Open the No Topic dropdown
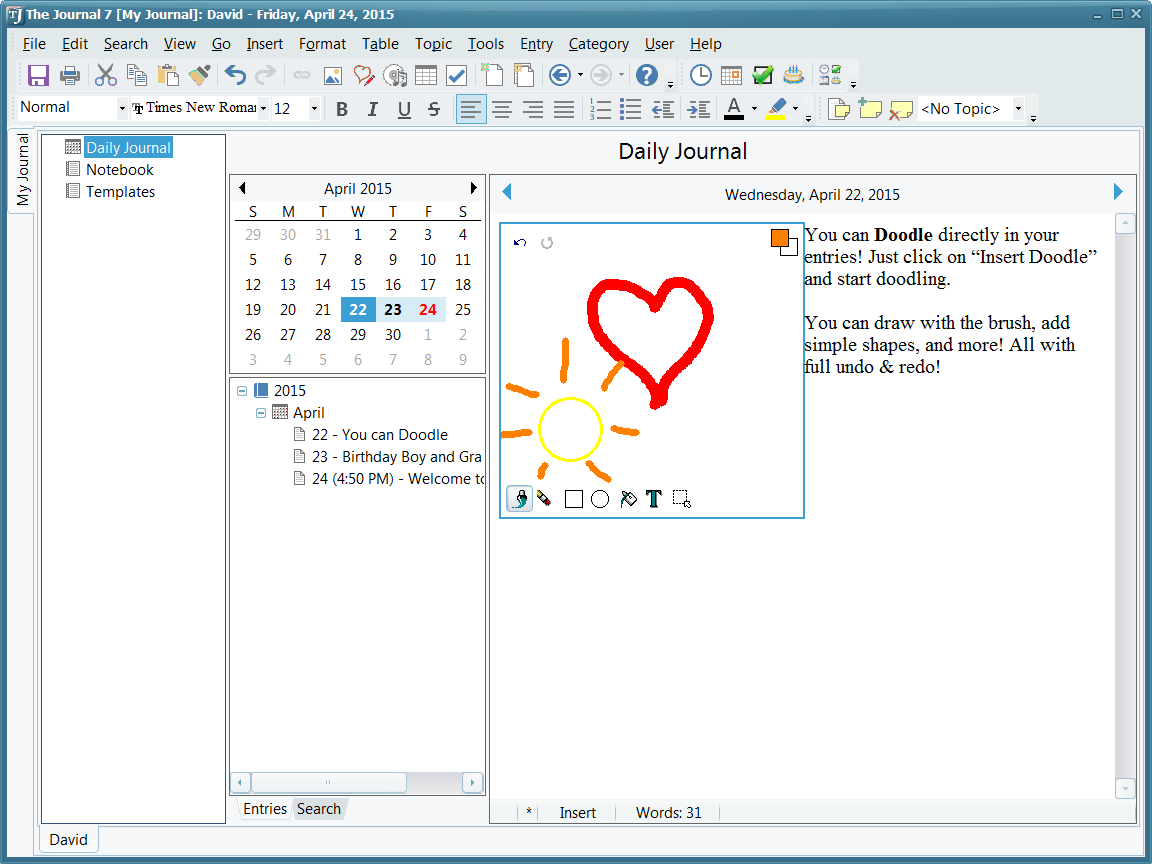The height and width of the screenshot is (864, 1152). (1018, 108)
